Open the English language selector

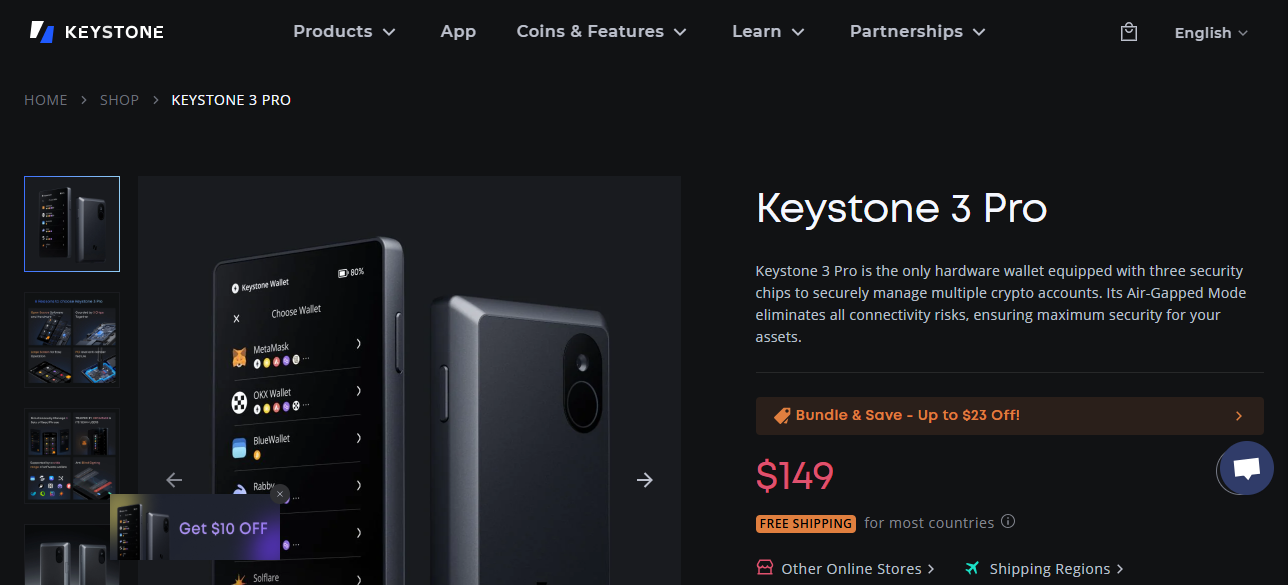(x=1210, y=32)
